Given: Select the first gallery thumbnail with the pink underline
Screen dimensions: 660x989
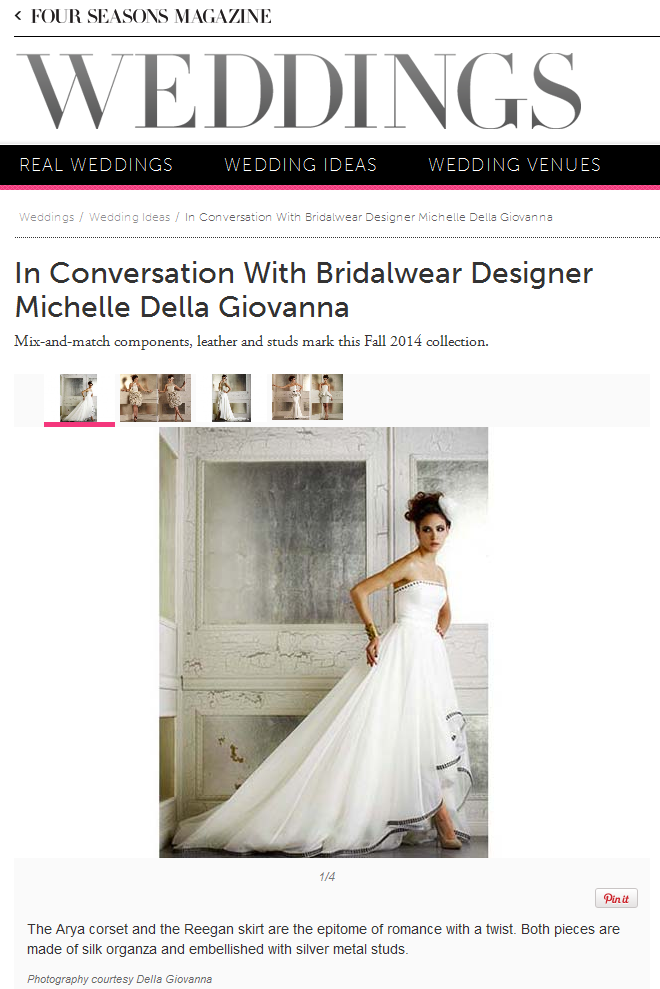Looking at the screenshot, I should 79,398.
